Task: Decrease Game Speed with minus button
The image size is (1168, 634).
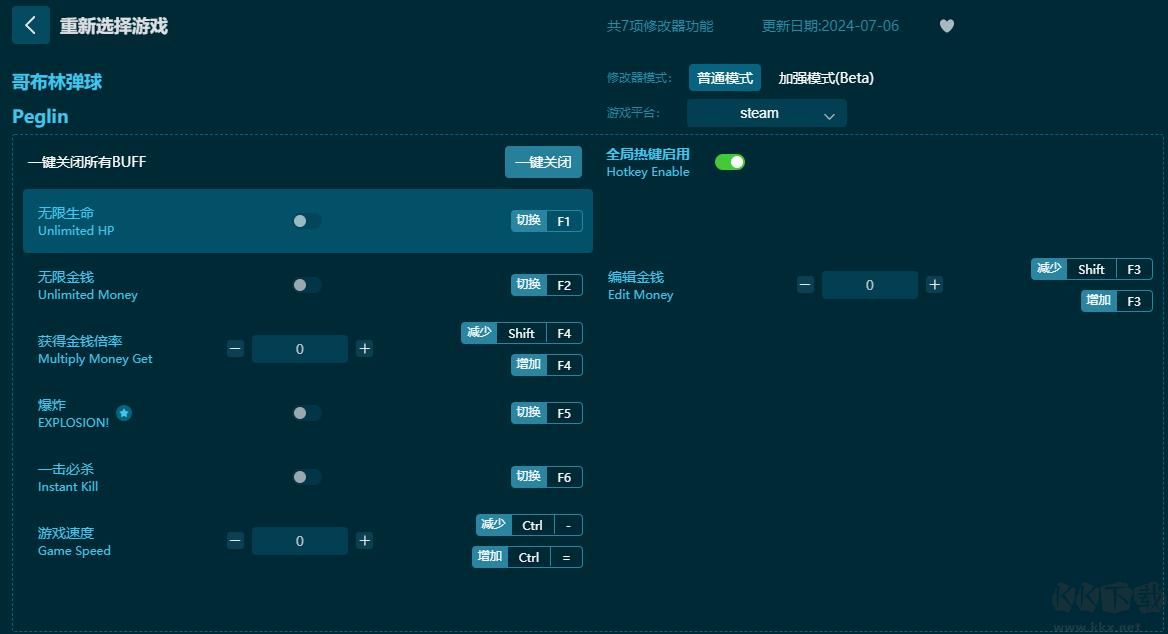Action: [x=235, y=541]
